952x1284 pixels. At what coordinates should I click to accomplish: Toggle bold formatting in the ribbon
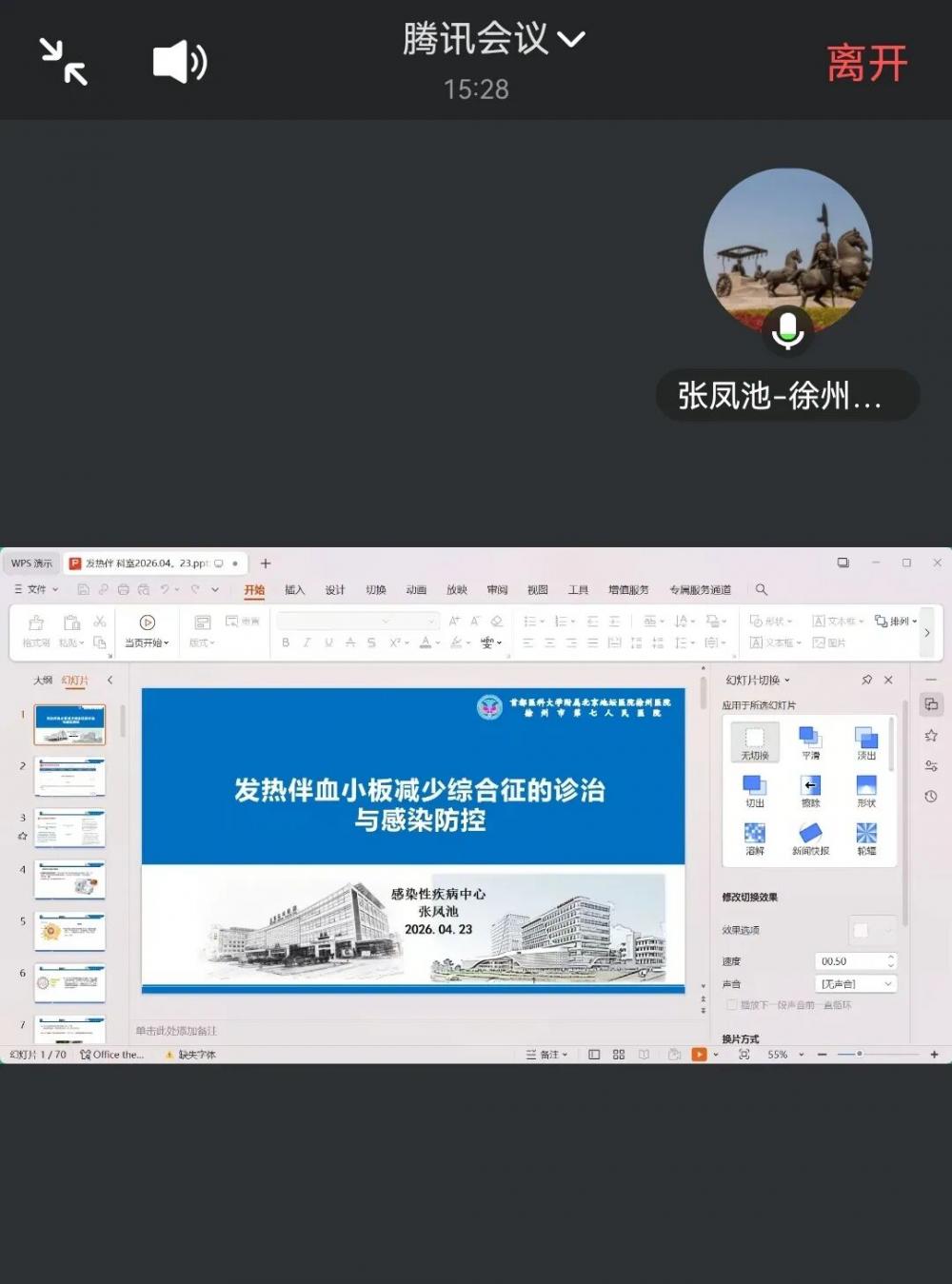tap(286, 643)
